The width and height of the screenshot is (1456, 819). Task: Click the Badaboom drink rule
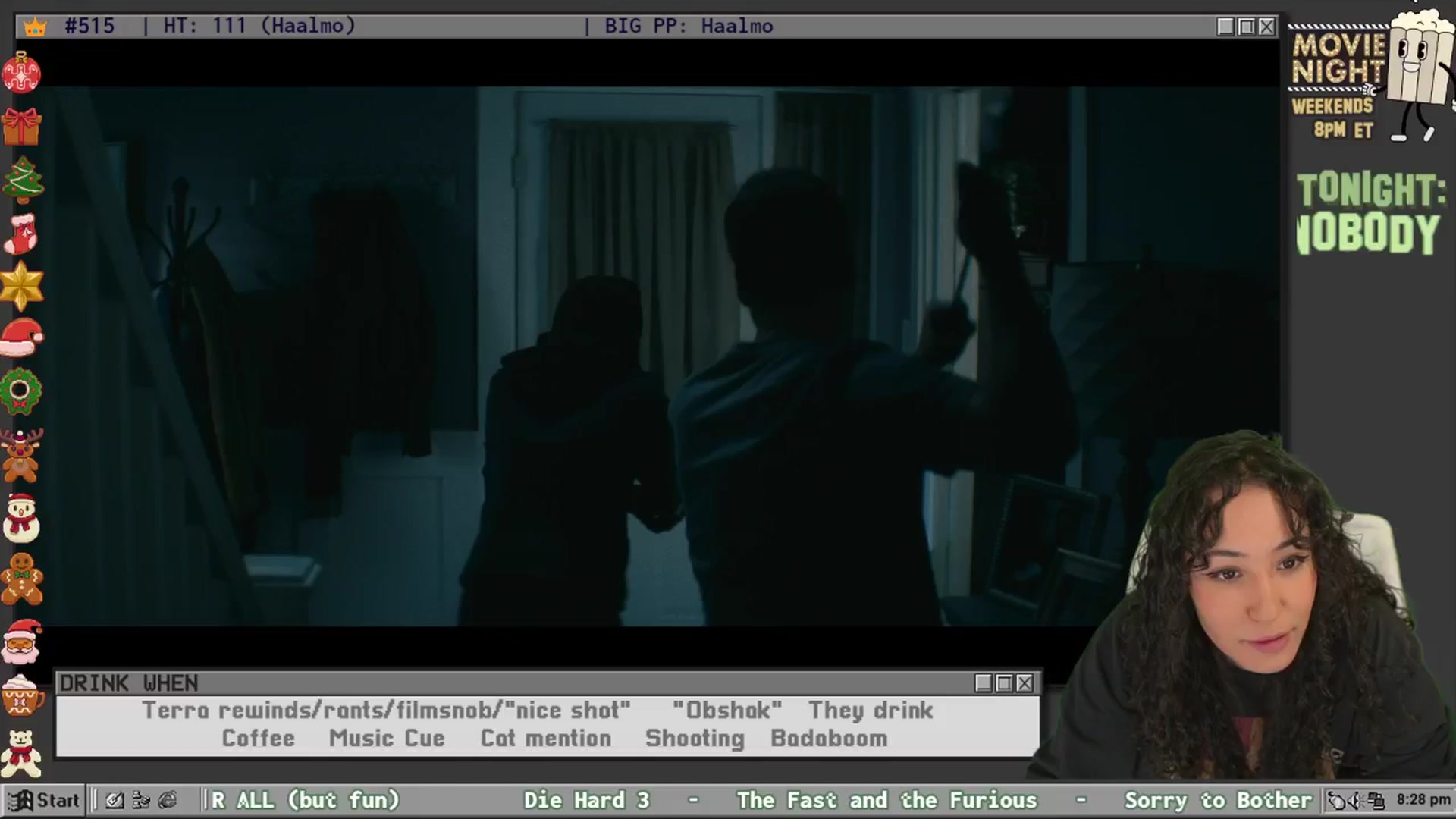point(829,739)
